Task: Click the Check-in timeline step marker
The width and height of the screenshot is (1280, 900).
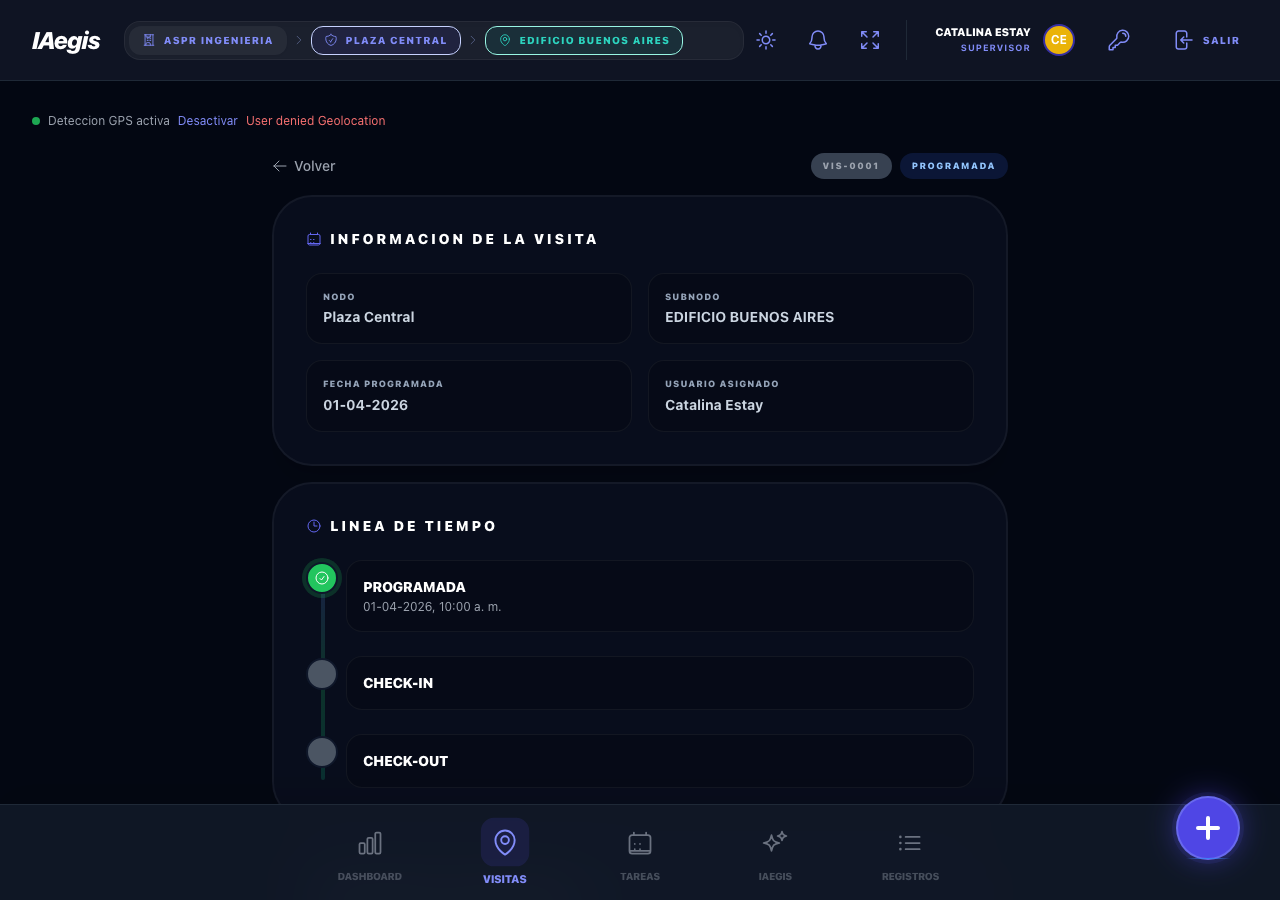Action: point(322,674)
